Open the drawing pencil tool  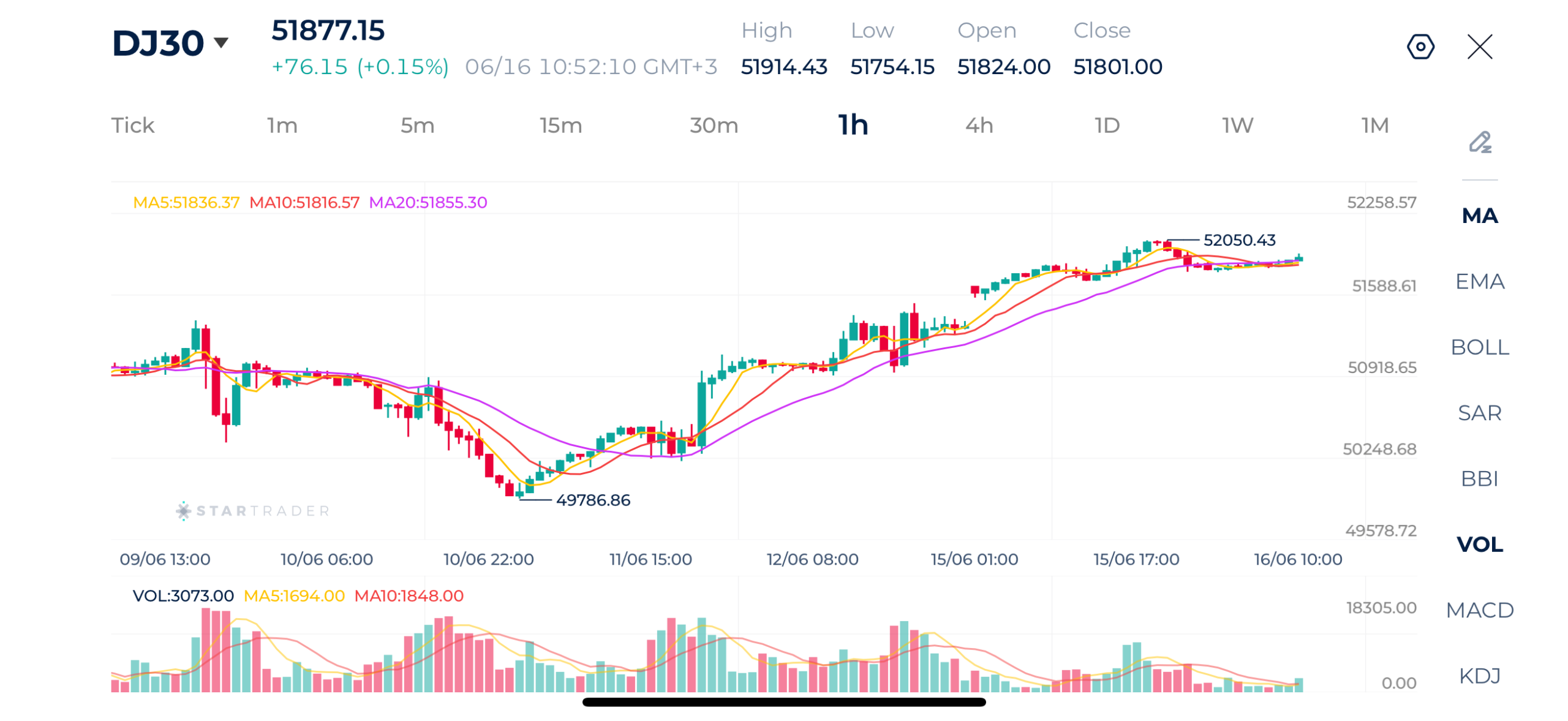[x=1479, y=142]
